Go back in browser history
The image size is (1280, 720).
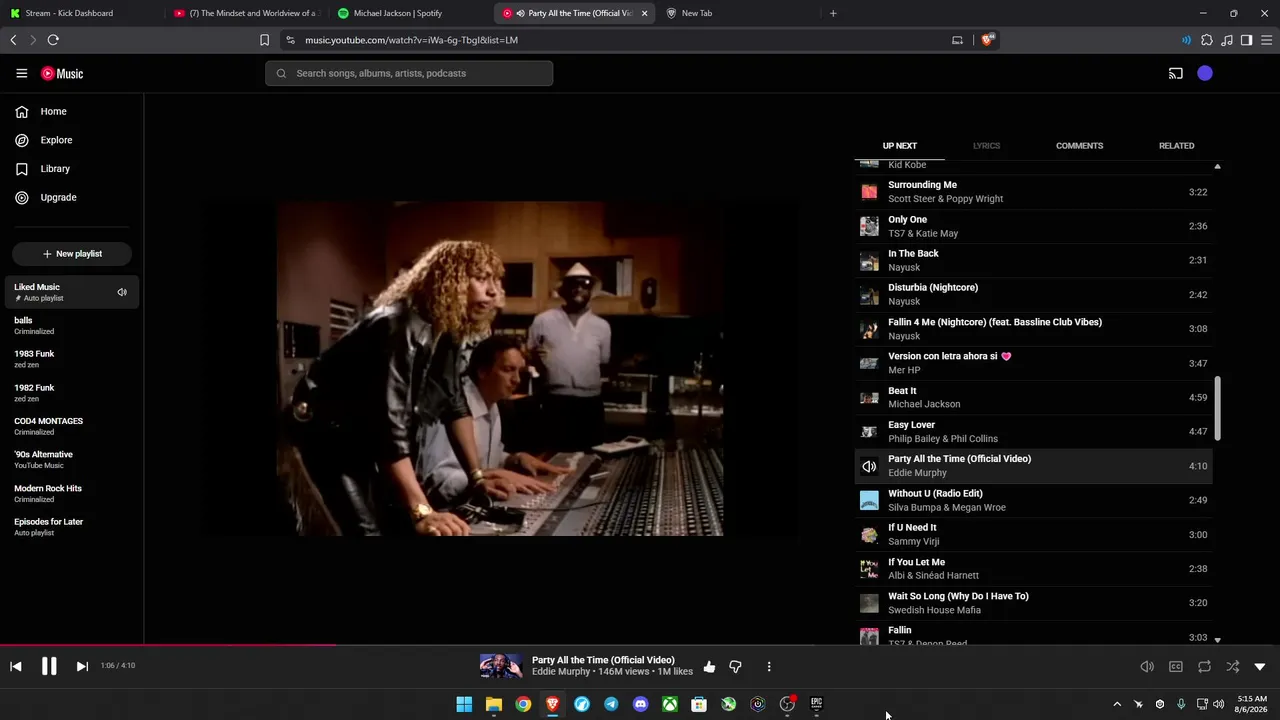(x=13, y=40)
